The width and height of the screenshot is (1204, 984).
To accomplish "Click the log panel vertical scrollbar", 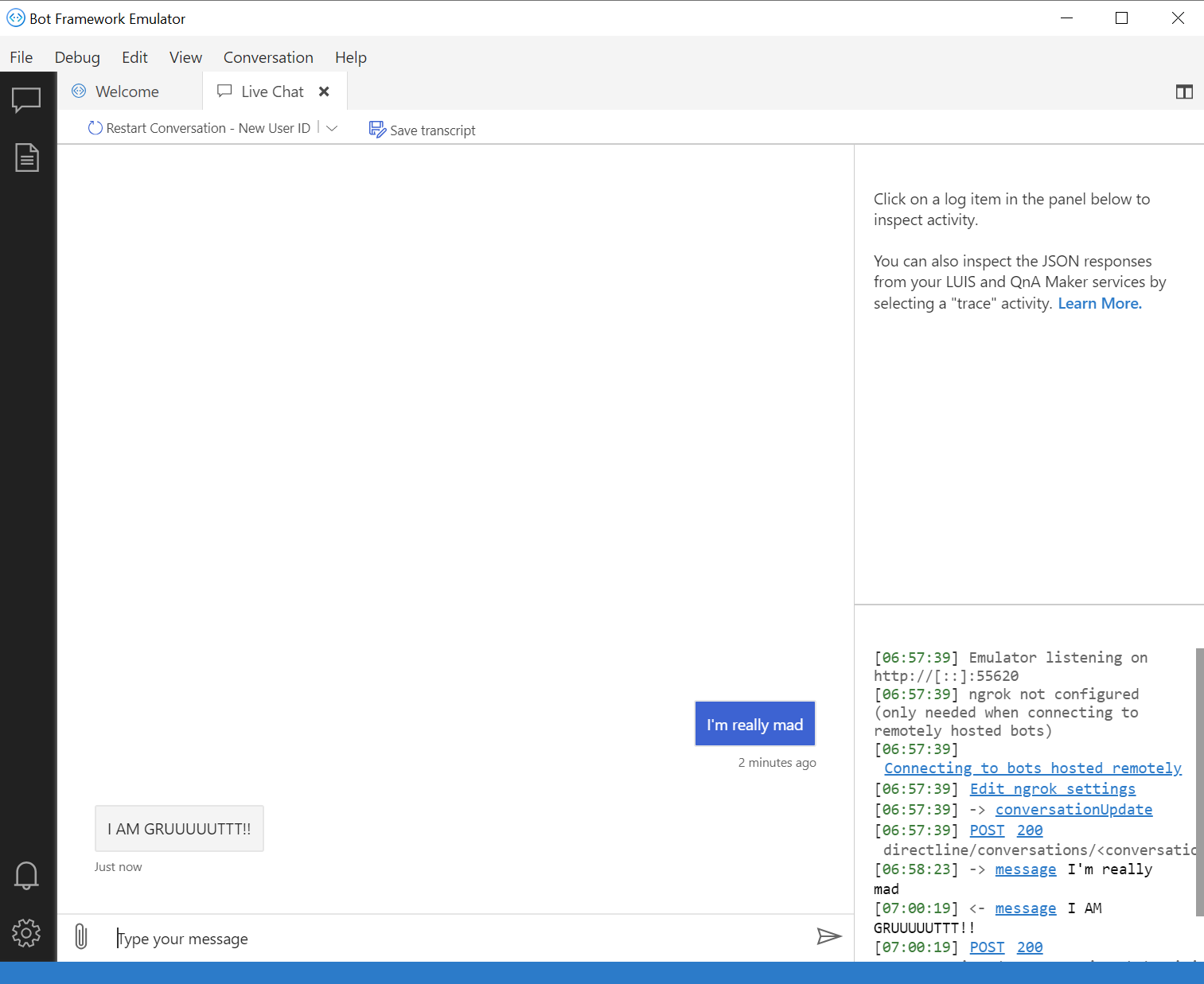I will (x=1199, y=782).
